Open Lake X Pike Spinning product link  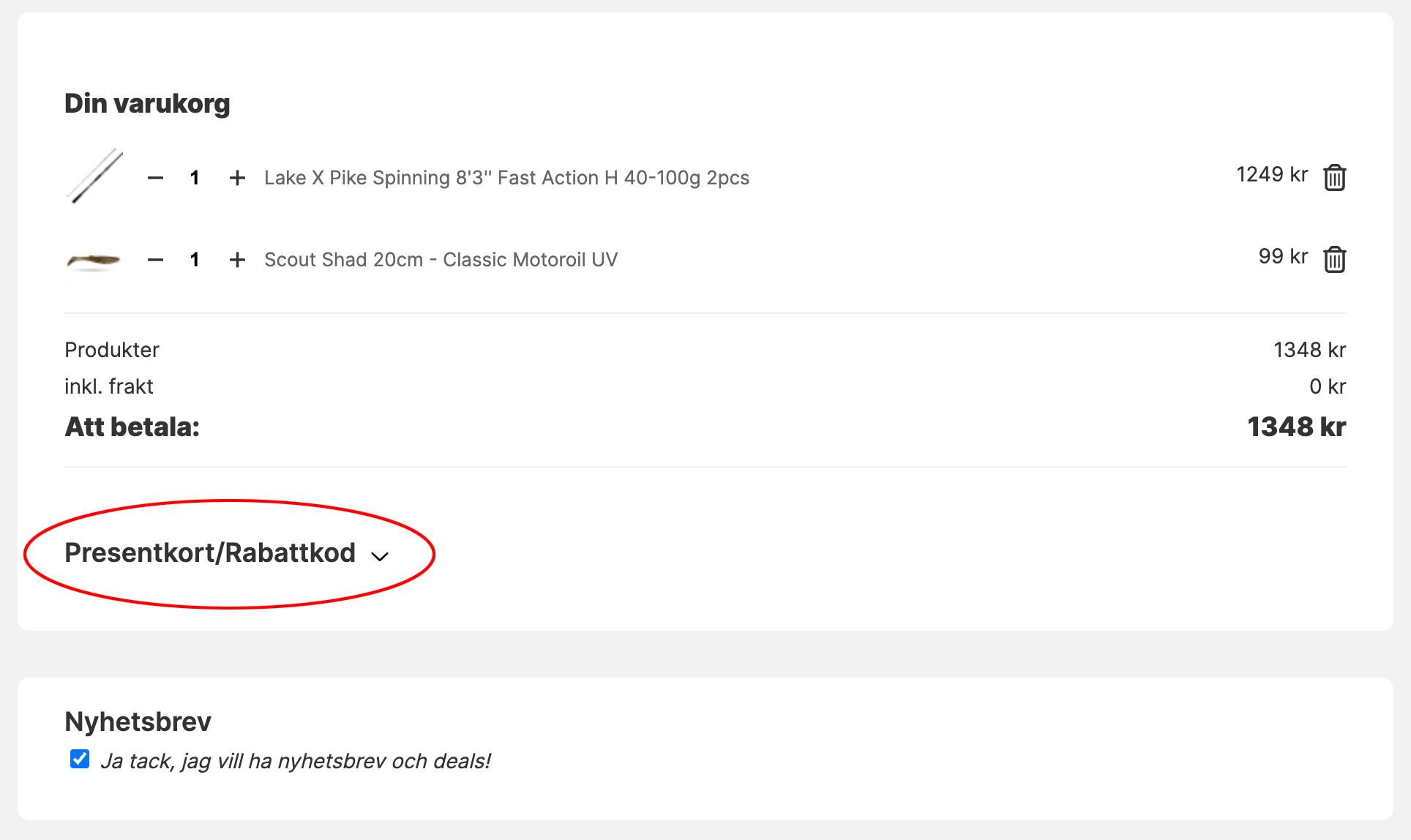506,178
